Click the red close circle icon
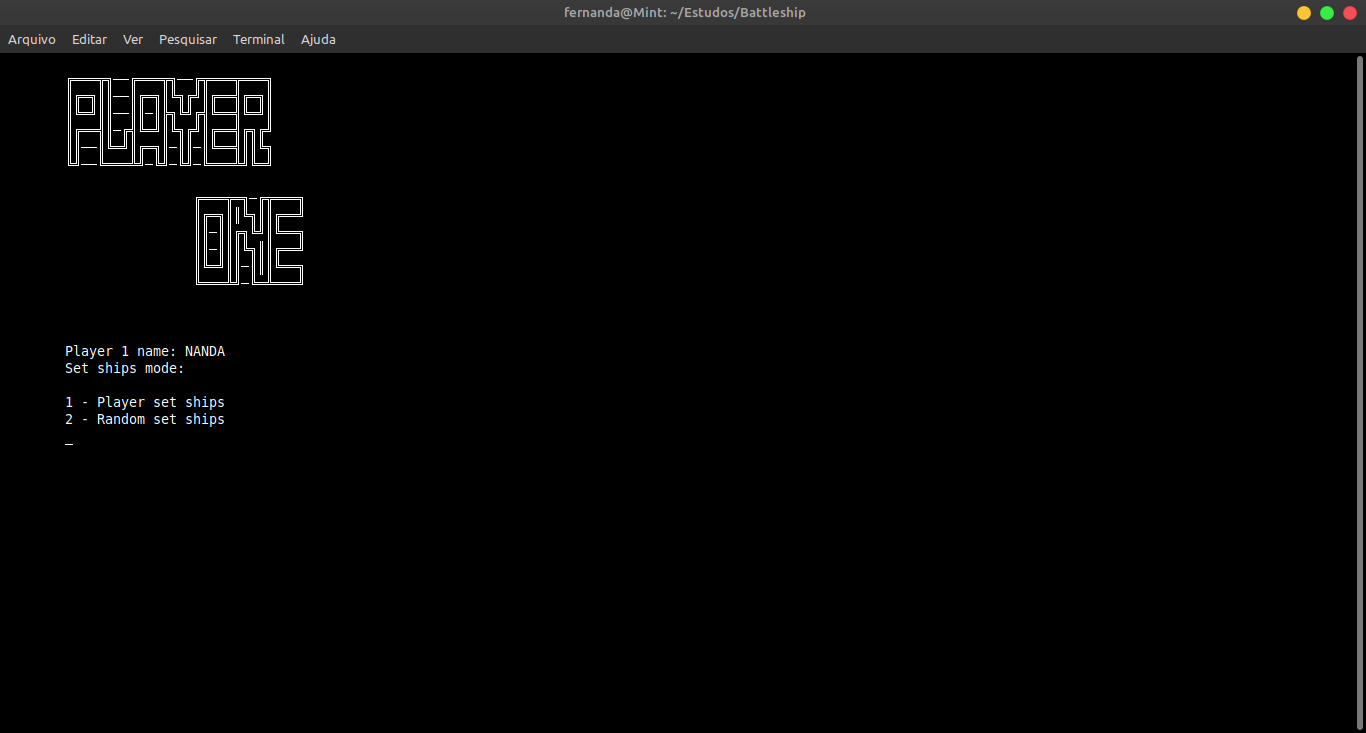This screenshot has height=733, width=1366. [x=1349, y=12]
